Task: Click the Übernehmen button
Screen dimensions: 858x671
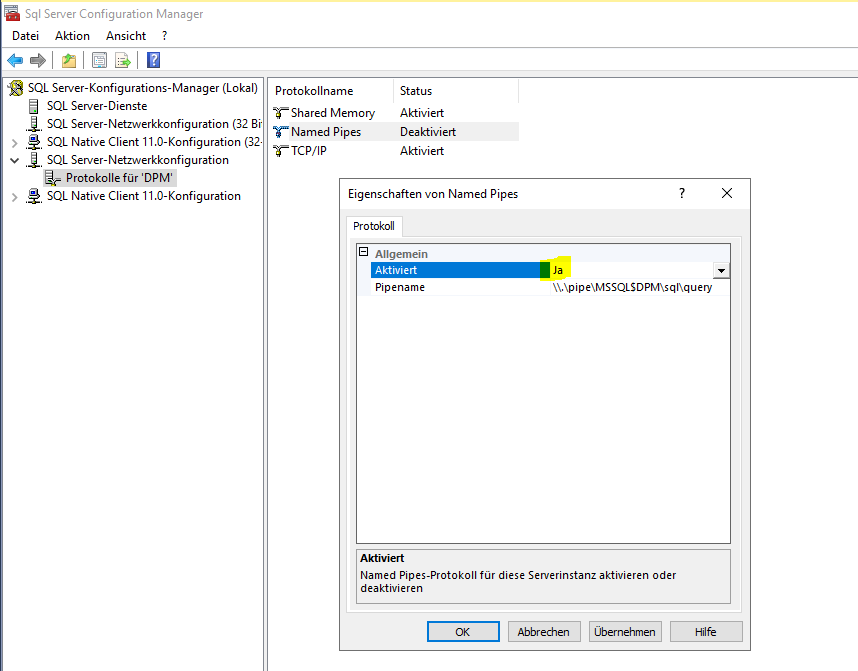Action: pos(625,632)
